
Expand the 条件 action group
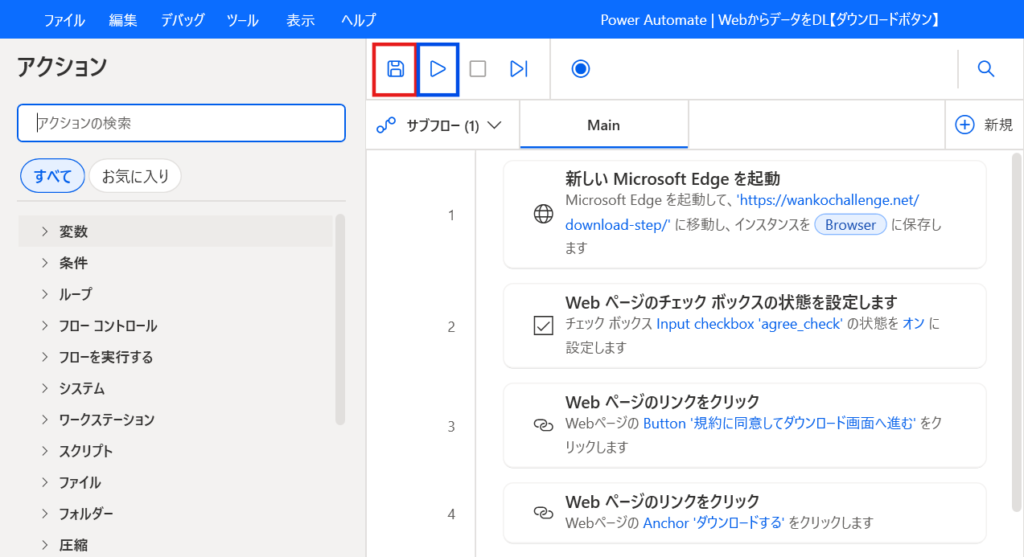[x=175, y=263]
